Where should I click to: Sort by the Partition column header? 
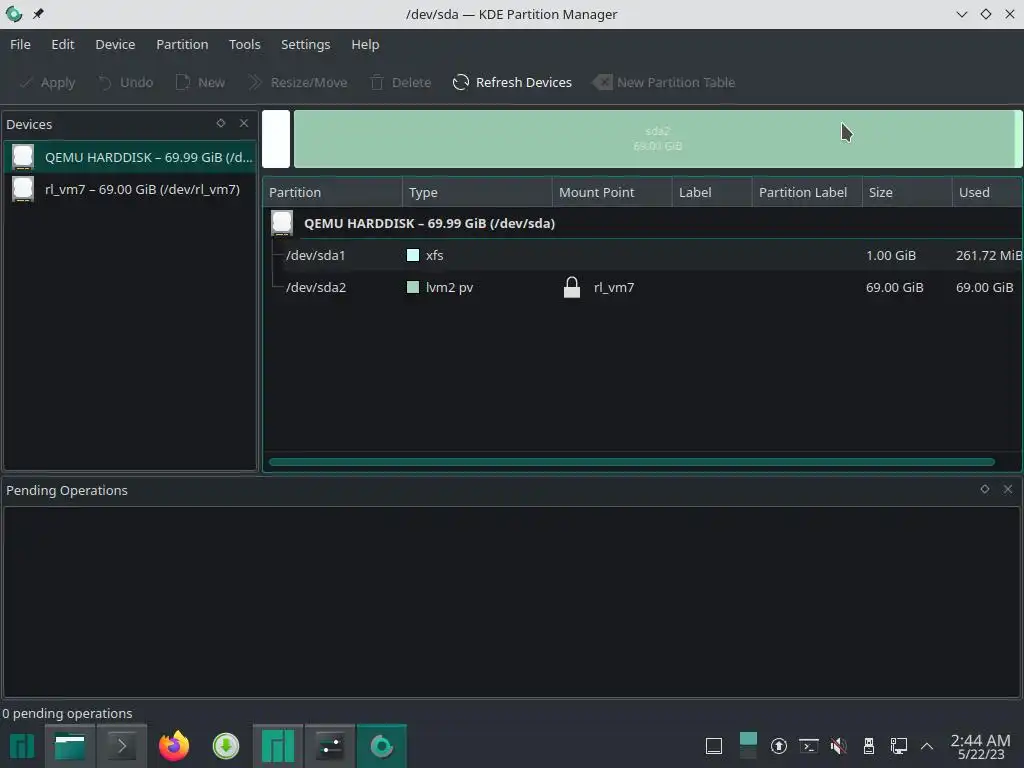[333, 192]
